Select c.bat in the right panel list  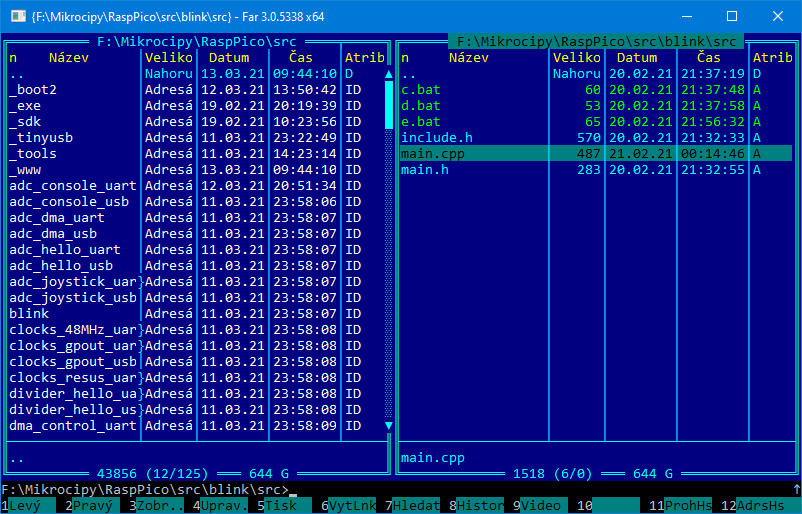click(x=420, y=90)
